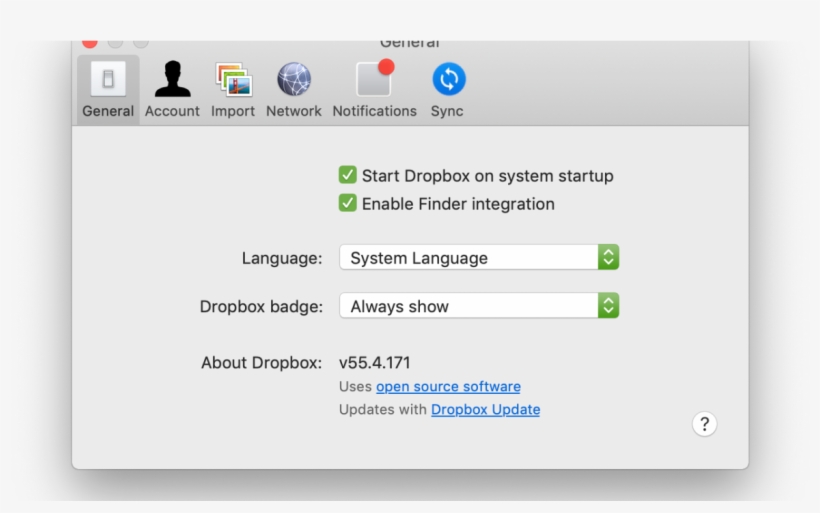Open the Notifications tab
820x513 pixels.
click(x=374, y=90)
